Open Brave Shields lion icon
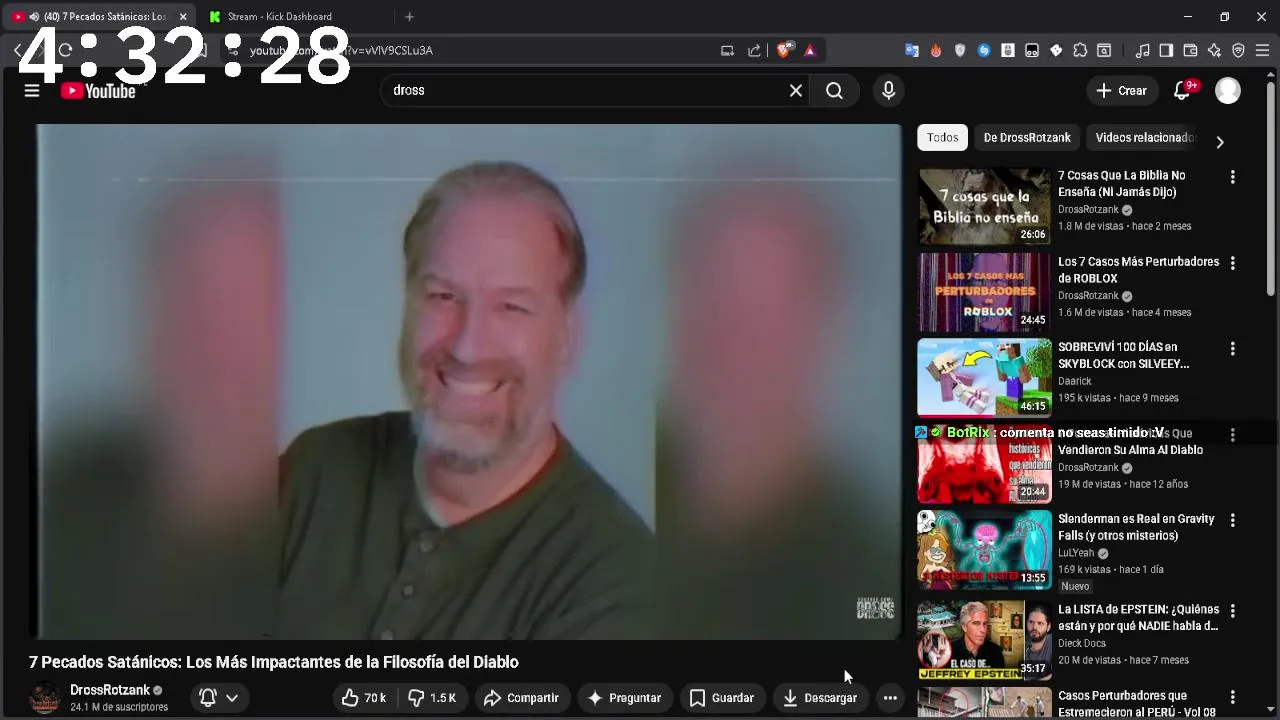Viewport: 1280px width, 720px height. point(785,50)
